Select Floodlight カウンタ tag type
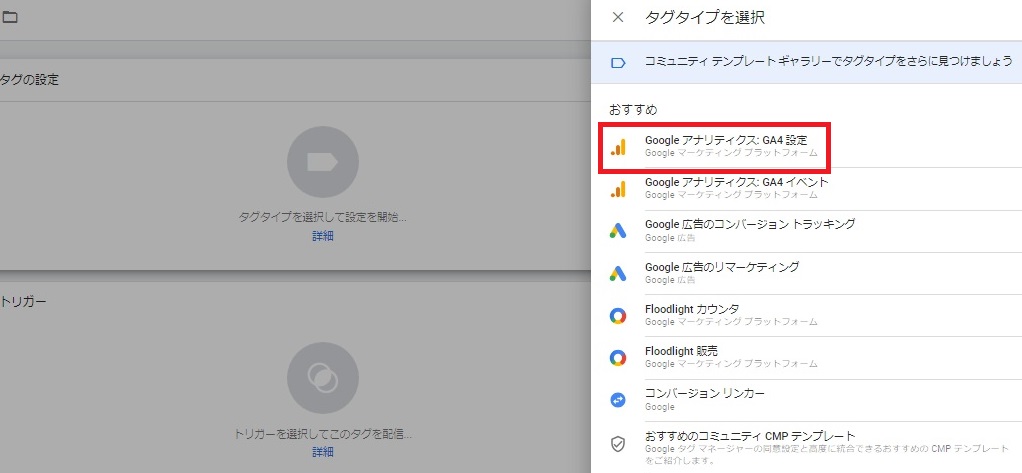The height and width of the screenshot is (473, 1022). [806, 315]
